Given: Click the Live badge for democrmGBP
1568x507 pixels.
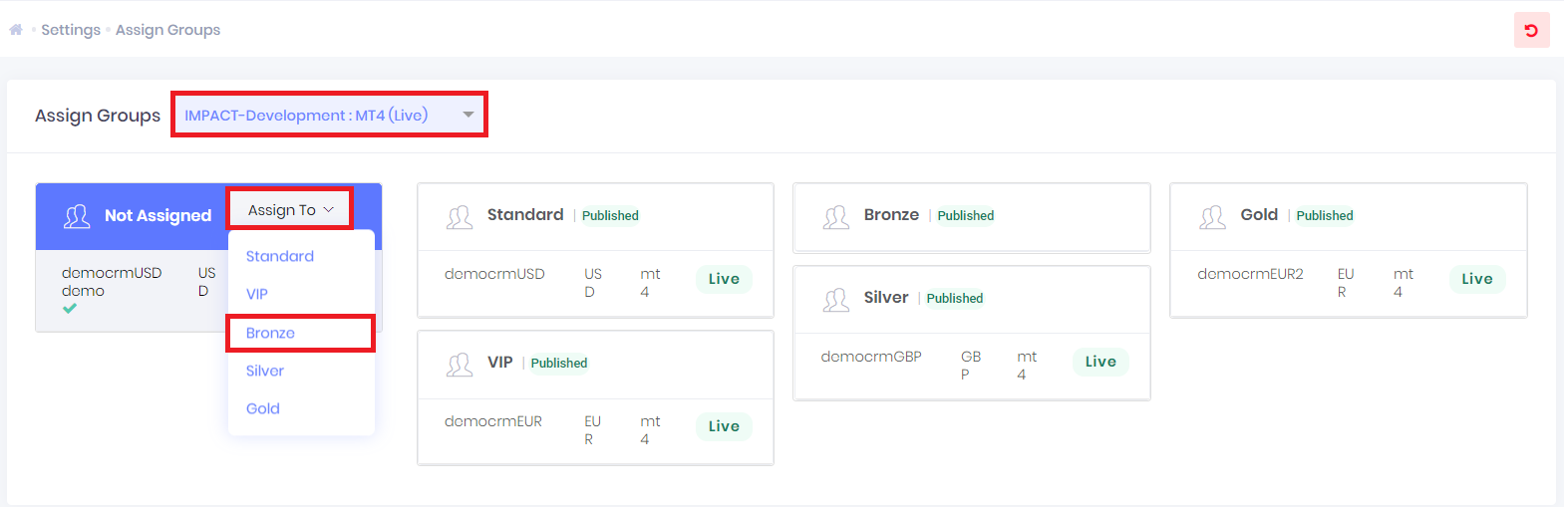Looking at the screenshot, I should coord(1100,362).
